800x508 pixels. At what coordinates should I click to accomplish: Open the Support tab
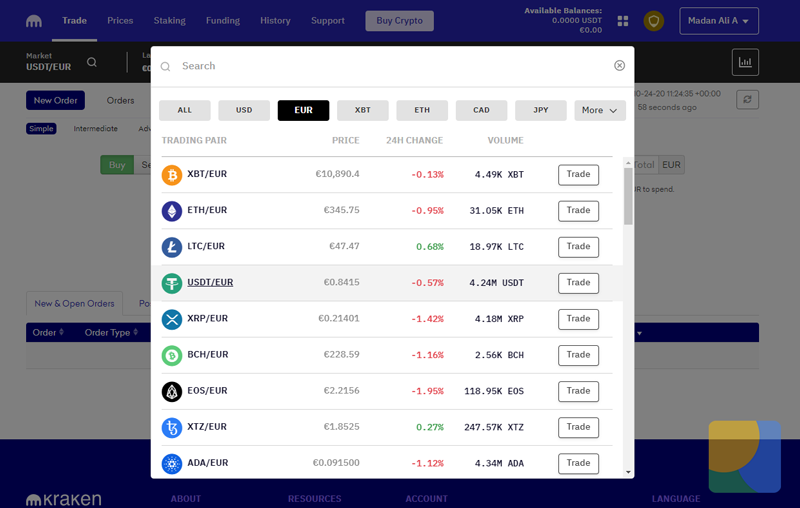[x=328, y=21]
